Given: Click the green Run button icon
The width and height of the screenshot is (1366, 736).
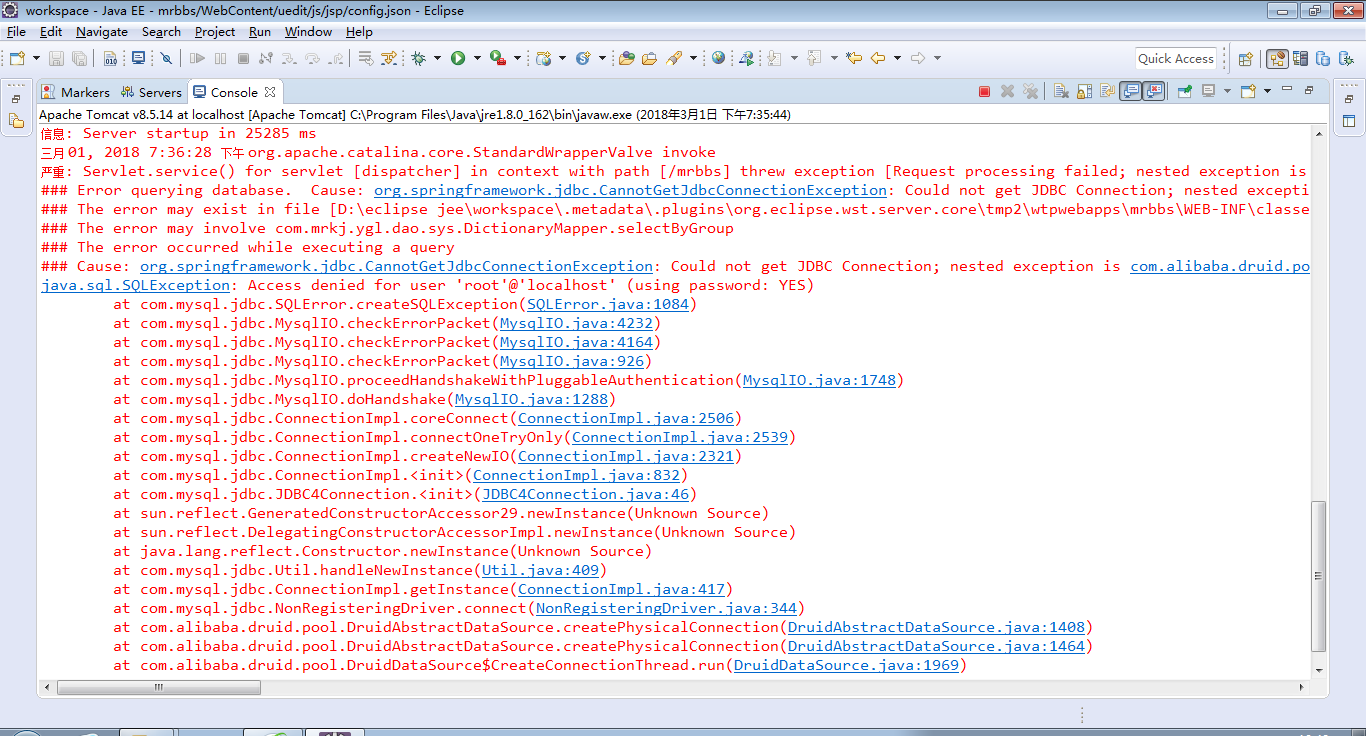Looking at the screenshot, I should (x=458, y=58).
